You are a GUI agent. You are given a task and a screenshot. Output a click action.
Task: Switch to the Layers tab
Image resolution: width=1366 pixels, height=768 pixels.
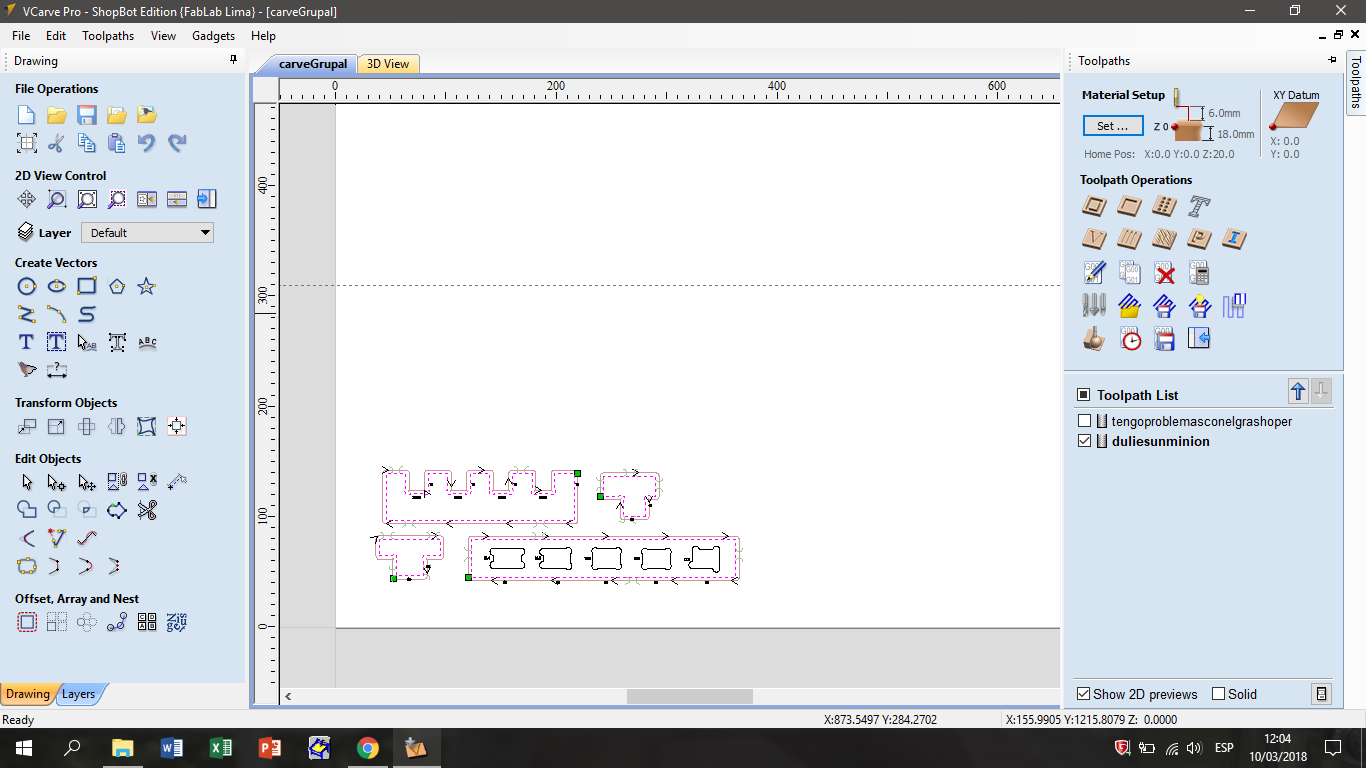(79, 694)
